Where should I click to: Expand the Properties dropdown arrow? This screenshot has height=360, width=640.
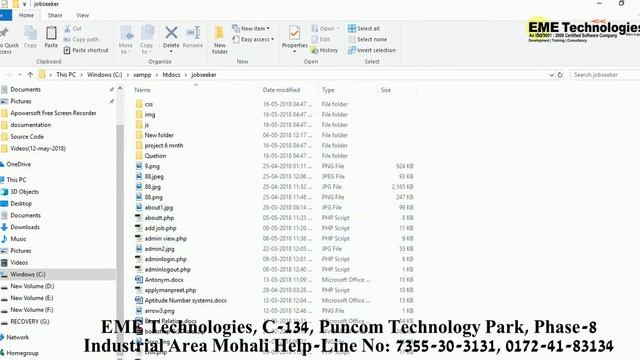pyautogui.click(x=294, y=51)
